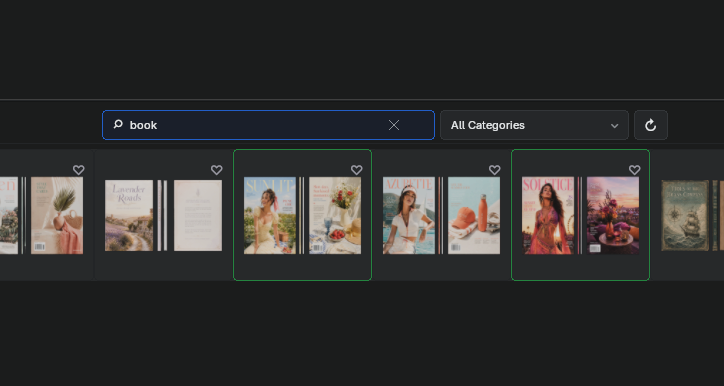Click the search field containing "book"
724x386 pixels.
pyautogui.click(x=268, y=125)
